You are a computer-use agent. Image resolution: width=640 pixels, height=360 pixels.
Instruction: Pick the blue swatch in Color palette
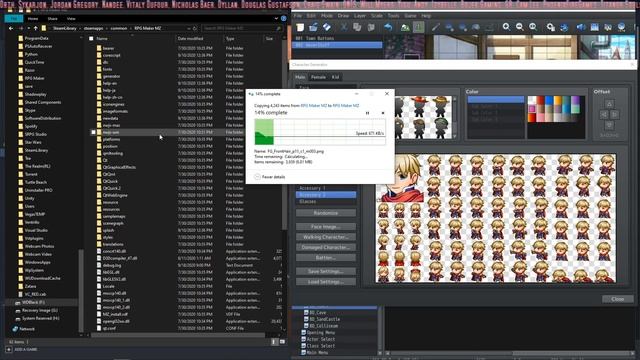coord(549,100)
